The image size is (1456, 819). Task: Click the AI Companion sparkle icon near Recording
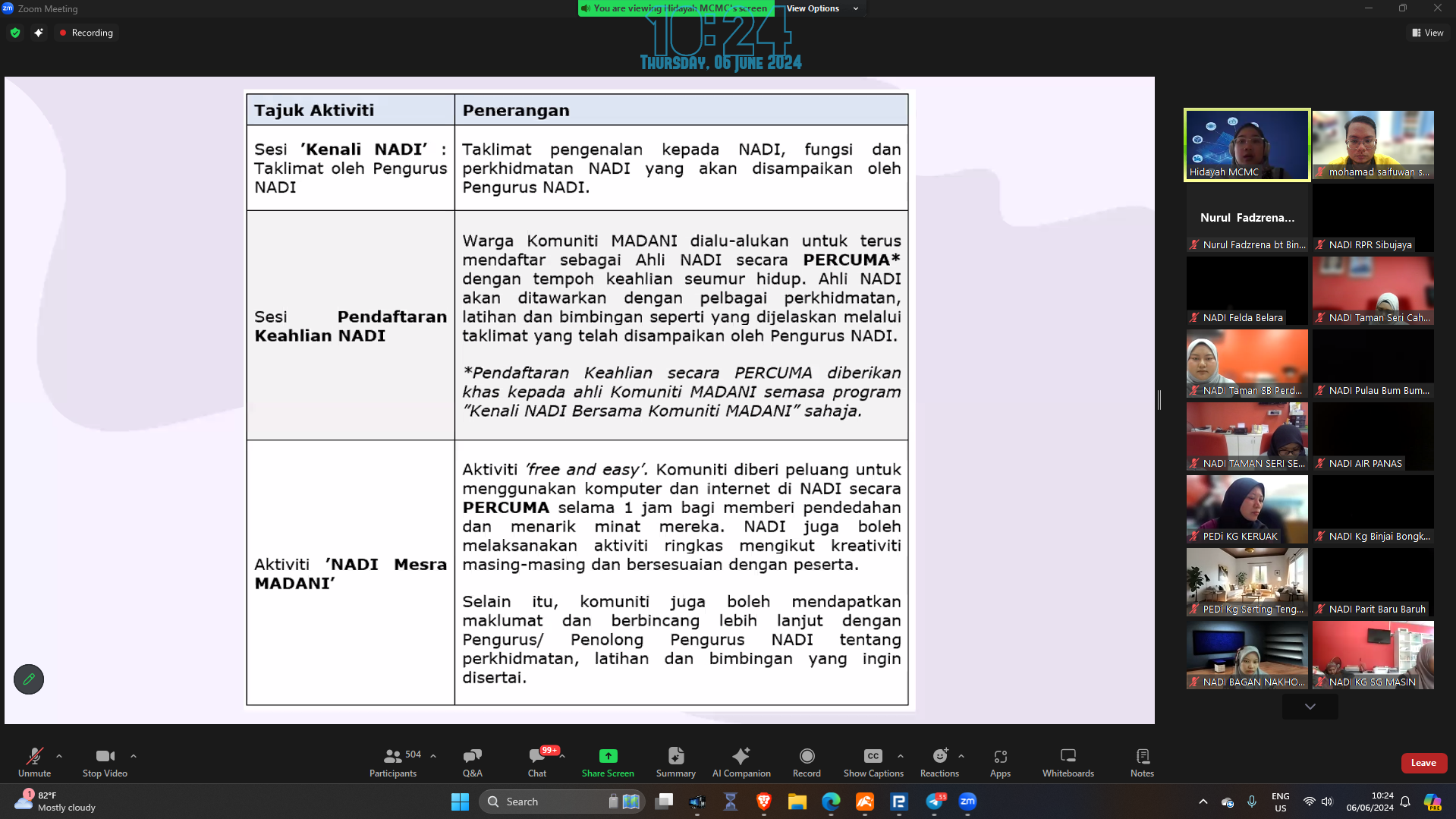(39, 33)
